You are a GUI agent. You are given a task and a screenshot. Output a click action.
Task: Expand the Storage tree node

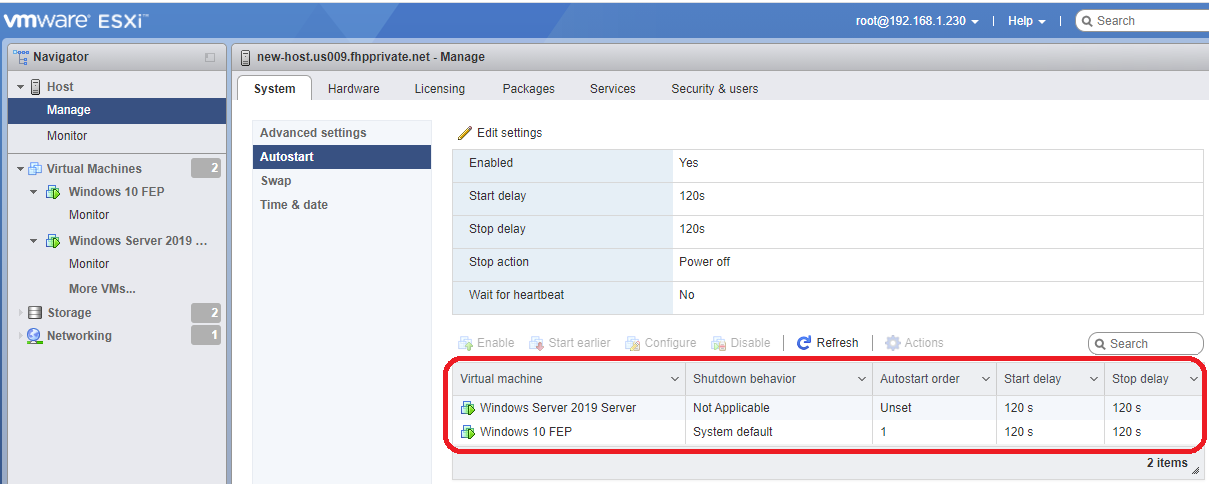coord(20,313)
